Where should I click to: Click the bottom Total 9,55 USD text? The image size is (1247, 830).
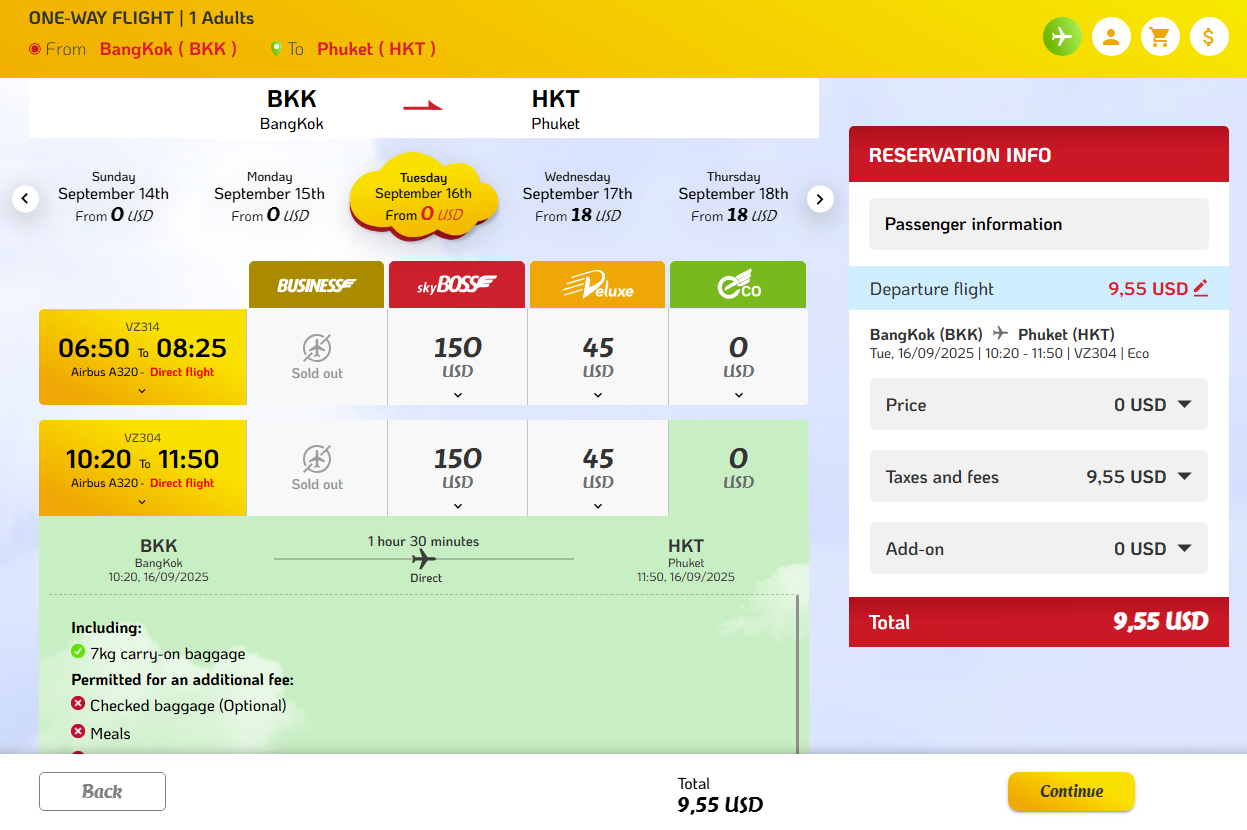pos(720,796)
